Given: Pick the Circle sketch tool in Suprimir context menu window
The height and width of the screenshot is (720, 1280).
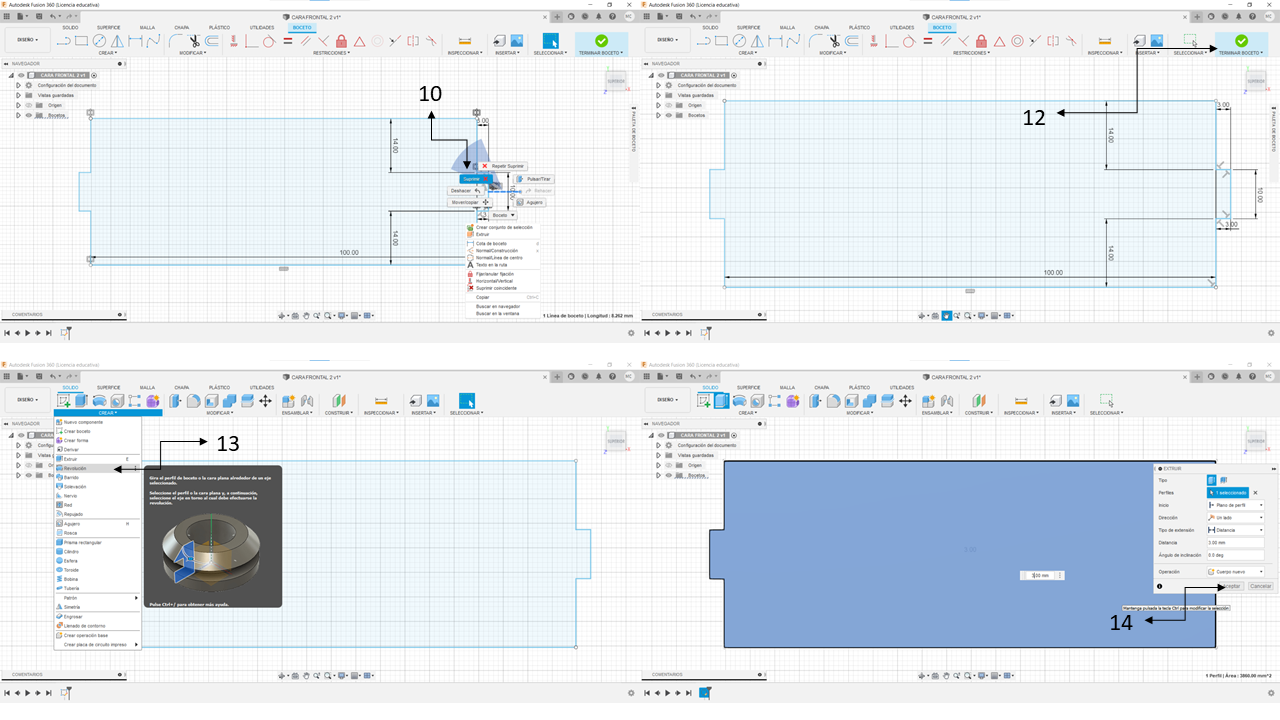Looking at the screenshot, I should pos(100,41).
